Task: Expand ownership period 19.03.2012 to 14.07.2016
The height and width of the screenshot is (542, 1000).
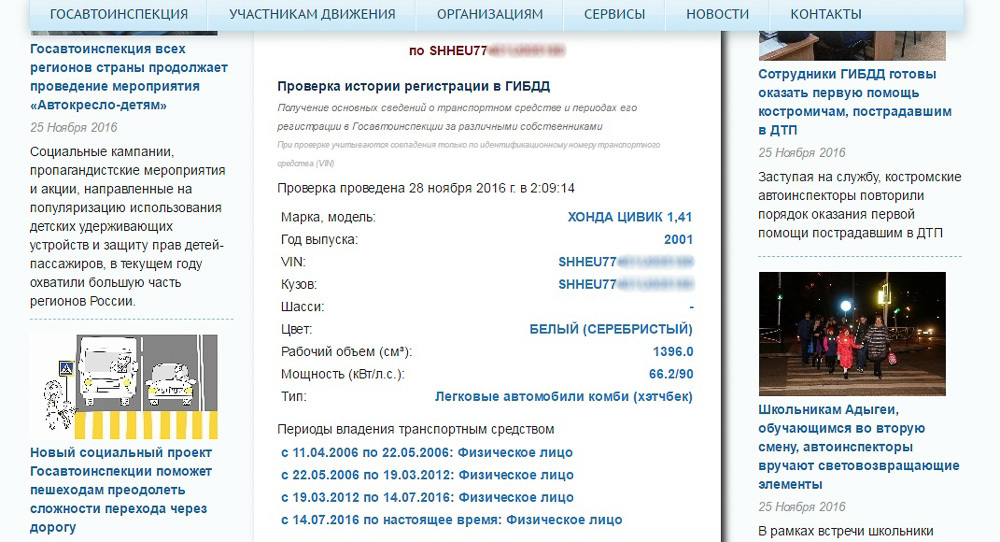Action: [x=427, y=497]
